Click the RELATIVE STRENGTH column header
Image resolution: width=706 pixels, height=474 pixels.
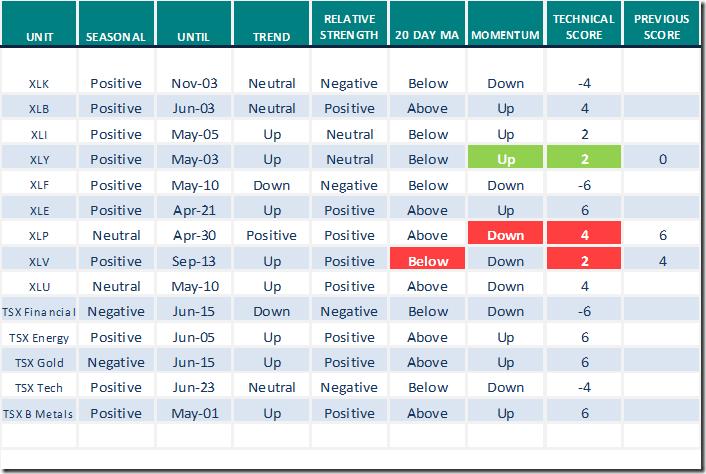point(349,27)
